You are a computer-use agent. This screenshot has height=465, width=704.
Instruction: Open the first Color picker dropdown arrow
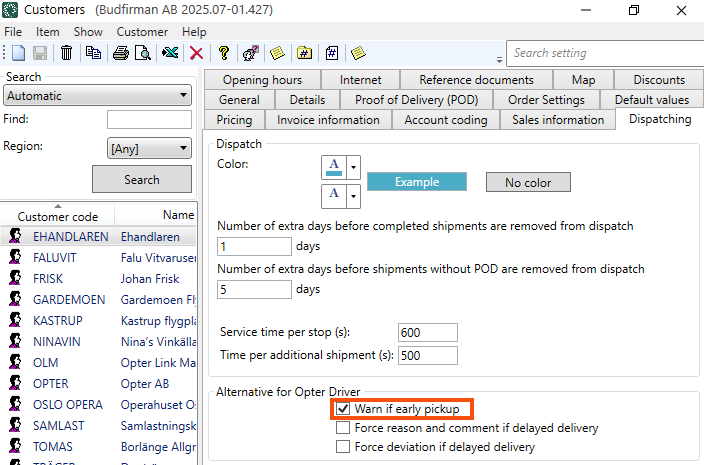tap(353, 167)
